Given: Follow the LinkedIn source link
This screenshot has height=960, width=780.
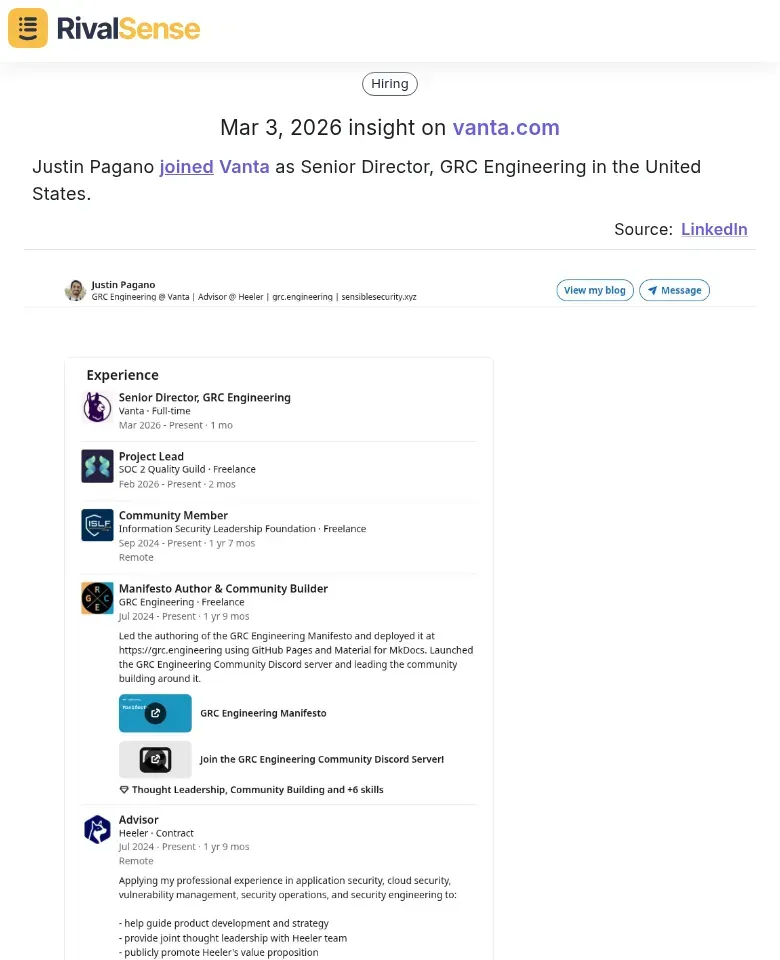Looking at the screenshot, I should (714, 229).
